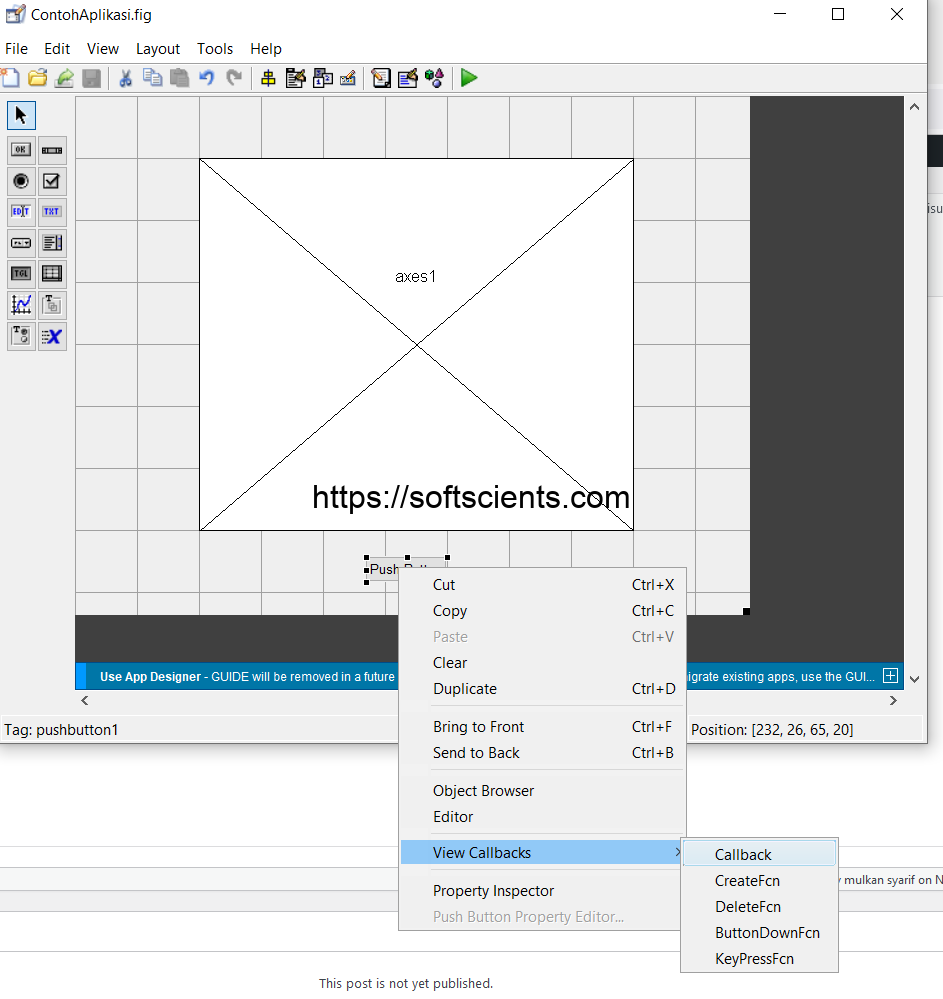Open the Align Objects tool

[268, 77]
